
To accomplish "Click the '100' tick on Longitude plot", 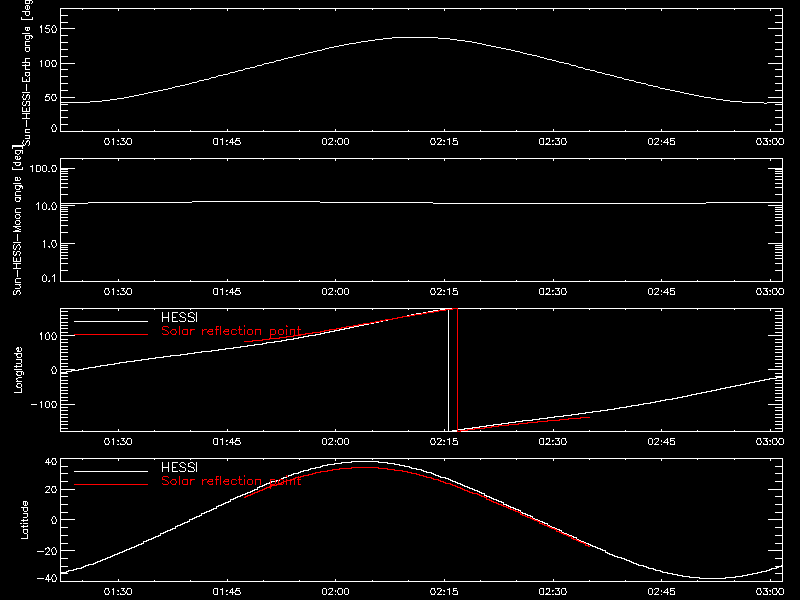I will point(47,336).
